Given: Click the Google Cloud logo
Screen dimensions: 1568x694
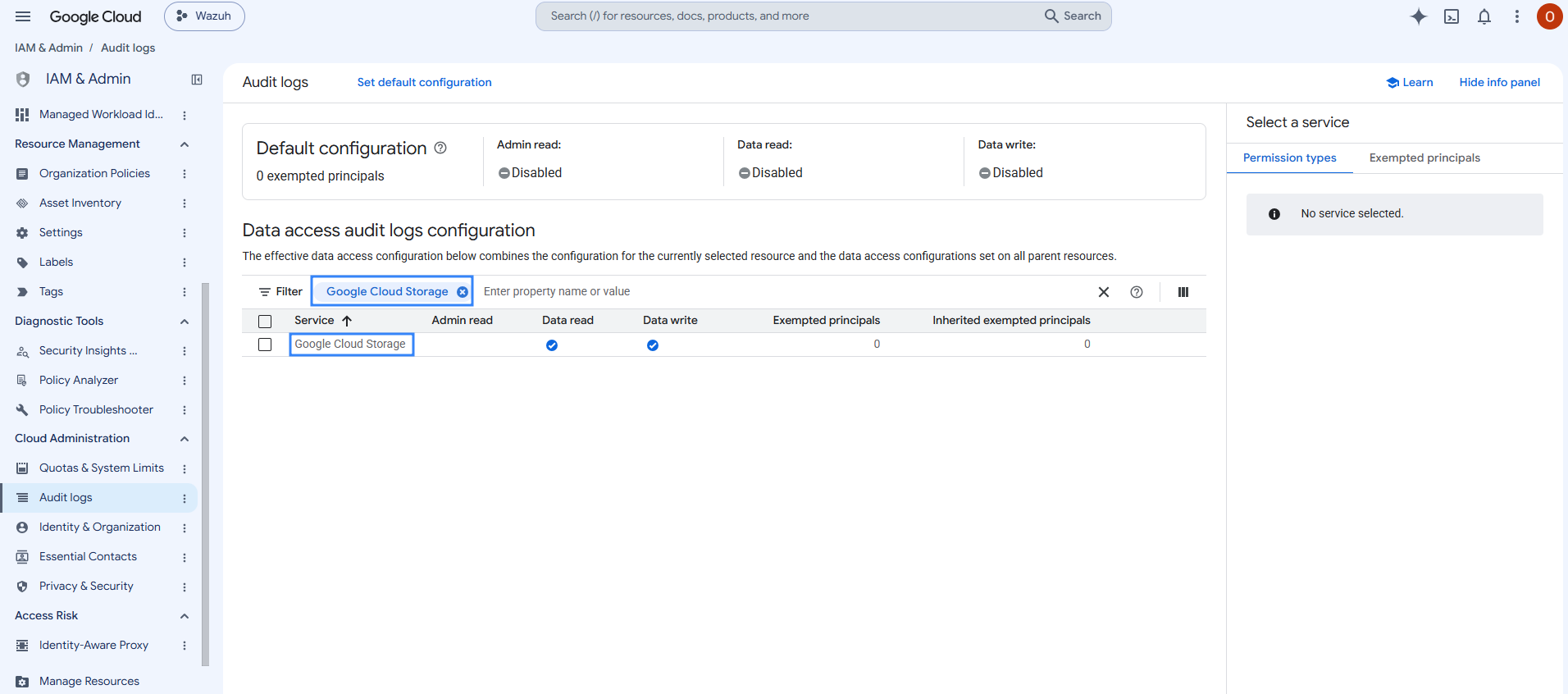Looking at the screenshot, I should tap(95, 16).
